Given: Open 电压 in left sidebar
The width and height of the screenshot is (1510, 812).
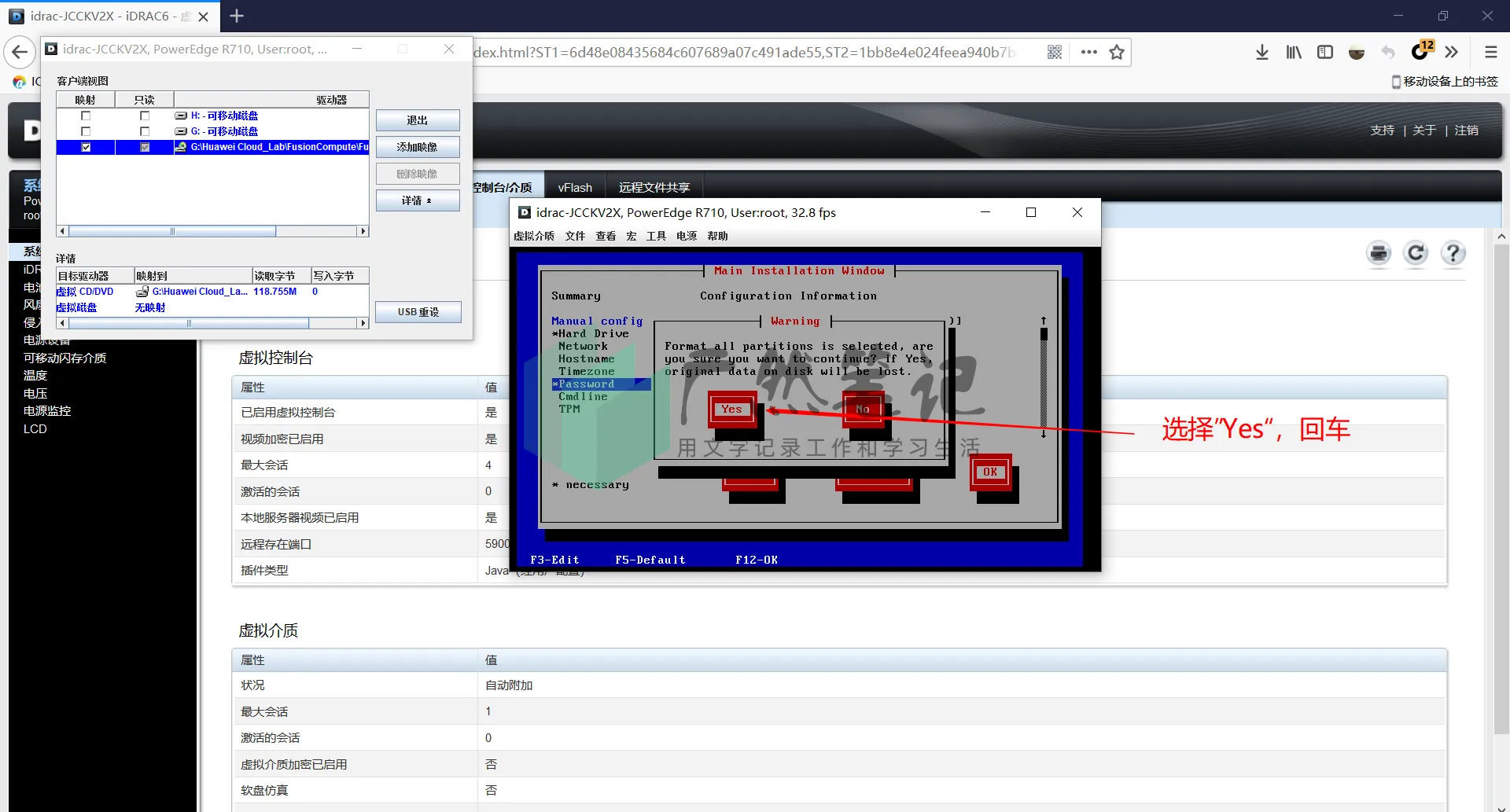Looking at the screenshot, I should coord(35,393).
